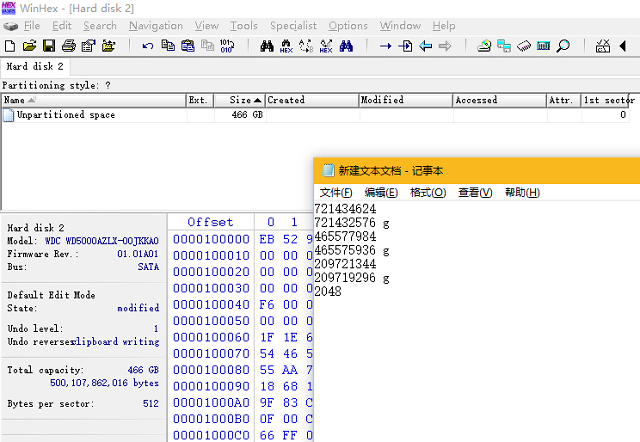Click the 721434624 line in Notepad

[x=345, y=209]
